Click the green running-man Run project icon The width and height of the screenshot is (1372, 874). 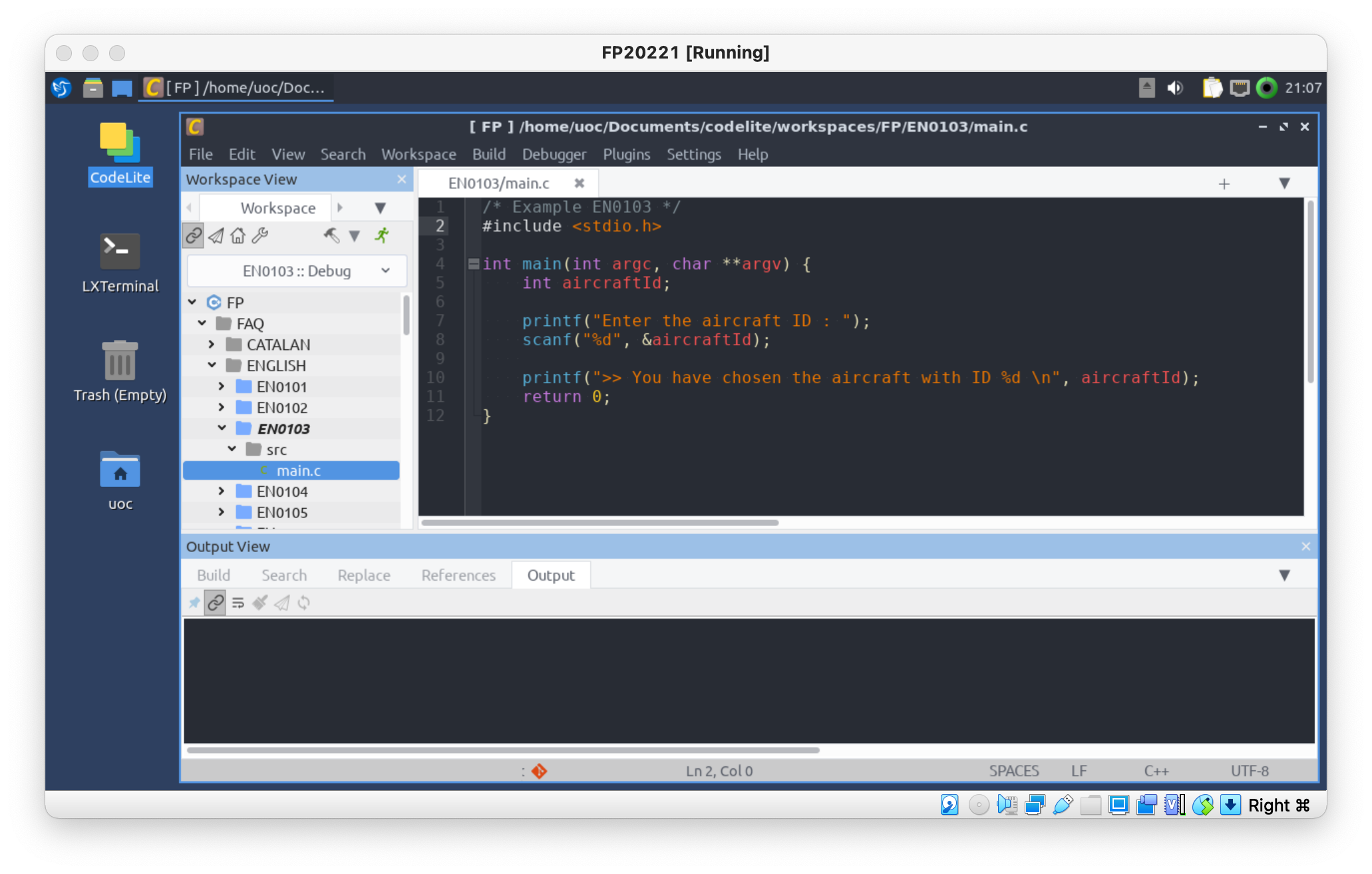pyautogui.click(x=382, y=235)
